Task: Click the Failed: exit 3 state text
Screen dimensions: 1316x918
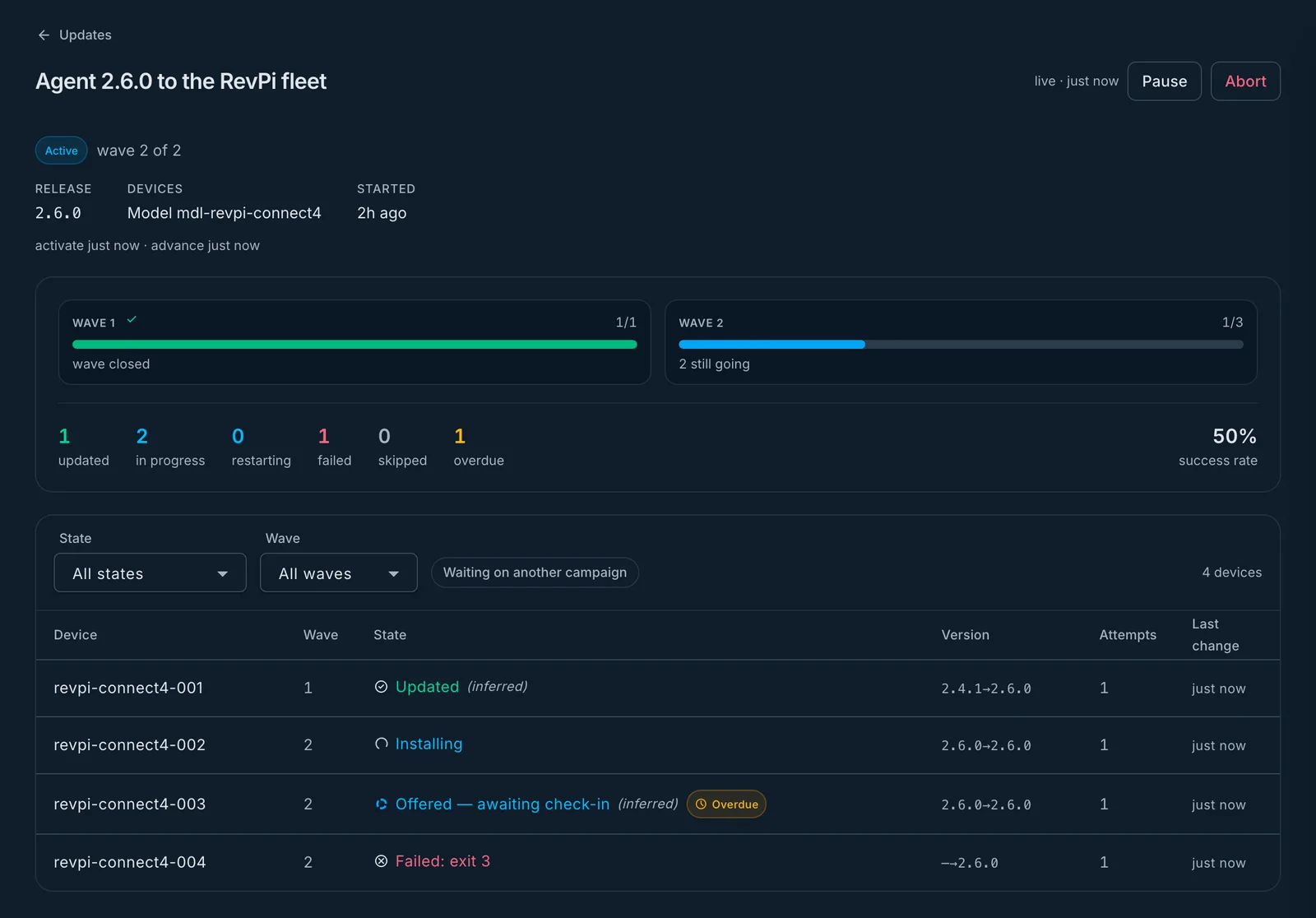Action: pyautogui.click(x=443, y=861)
